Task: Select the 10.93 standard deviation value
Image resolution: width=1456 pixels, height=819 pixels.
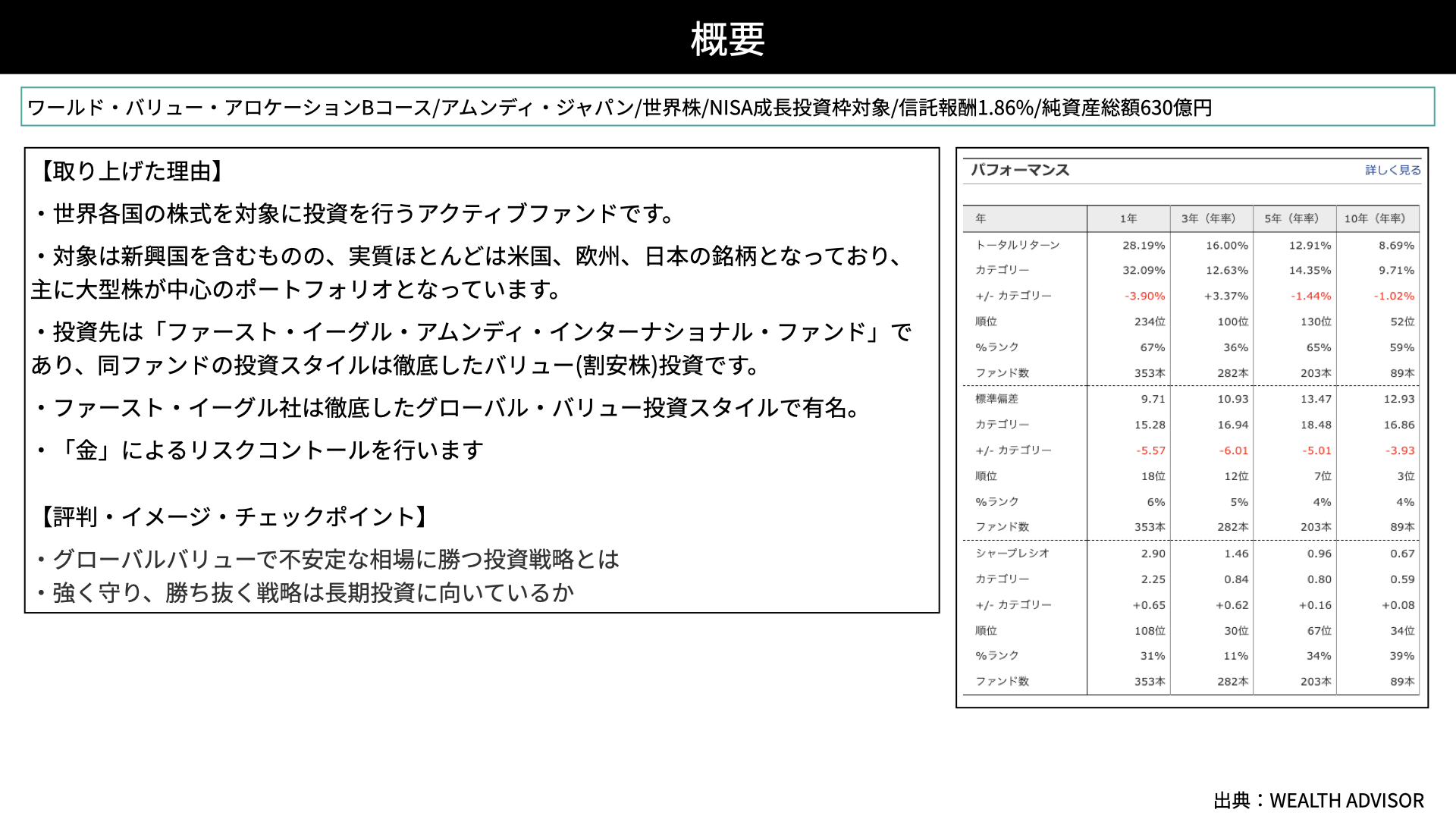Action: pos(1233,399)
